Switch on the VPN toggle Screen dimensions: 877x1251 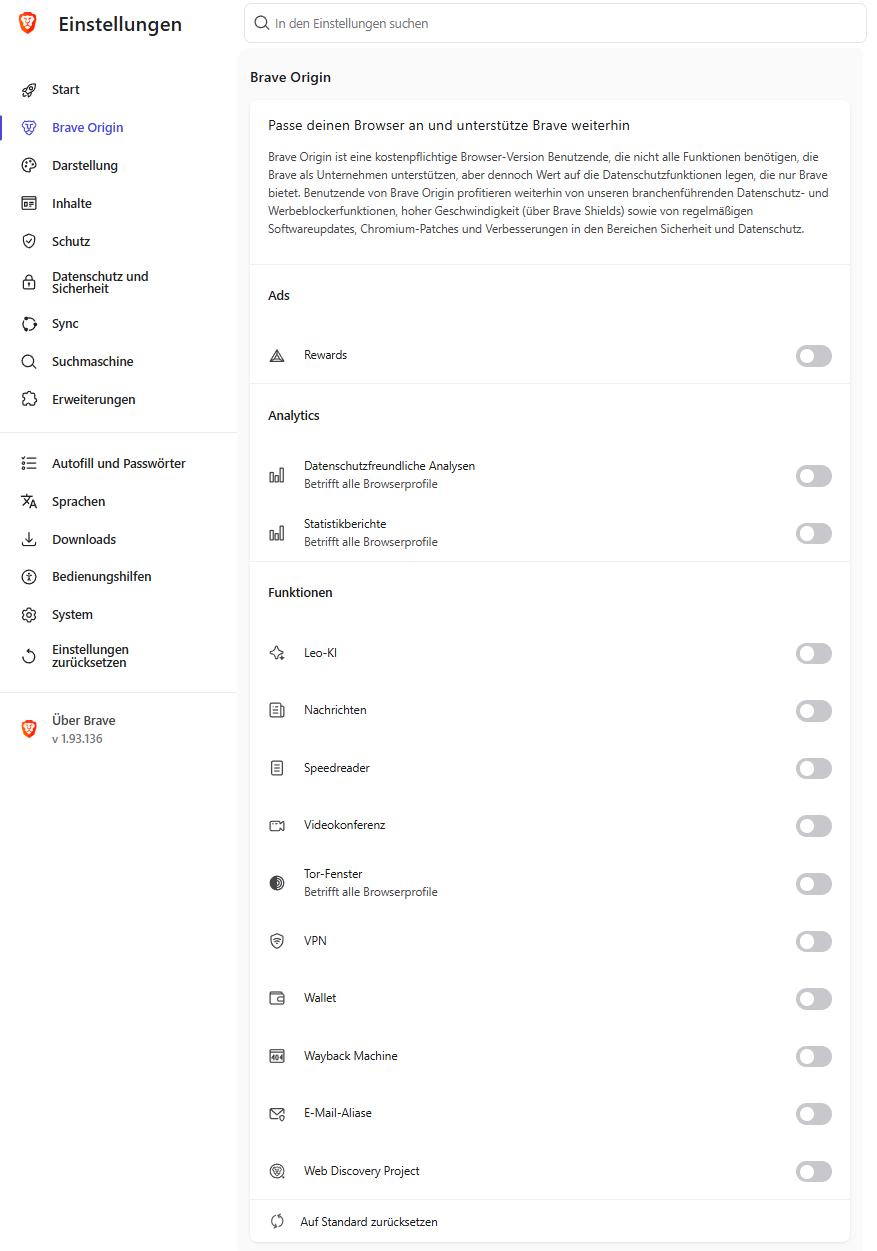tap(814, 941)
